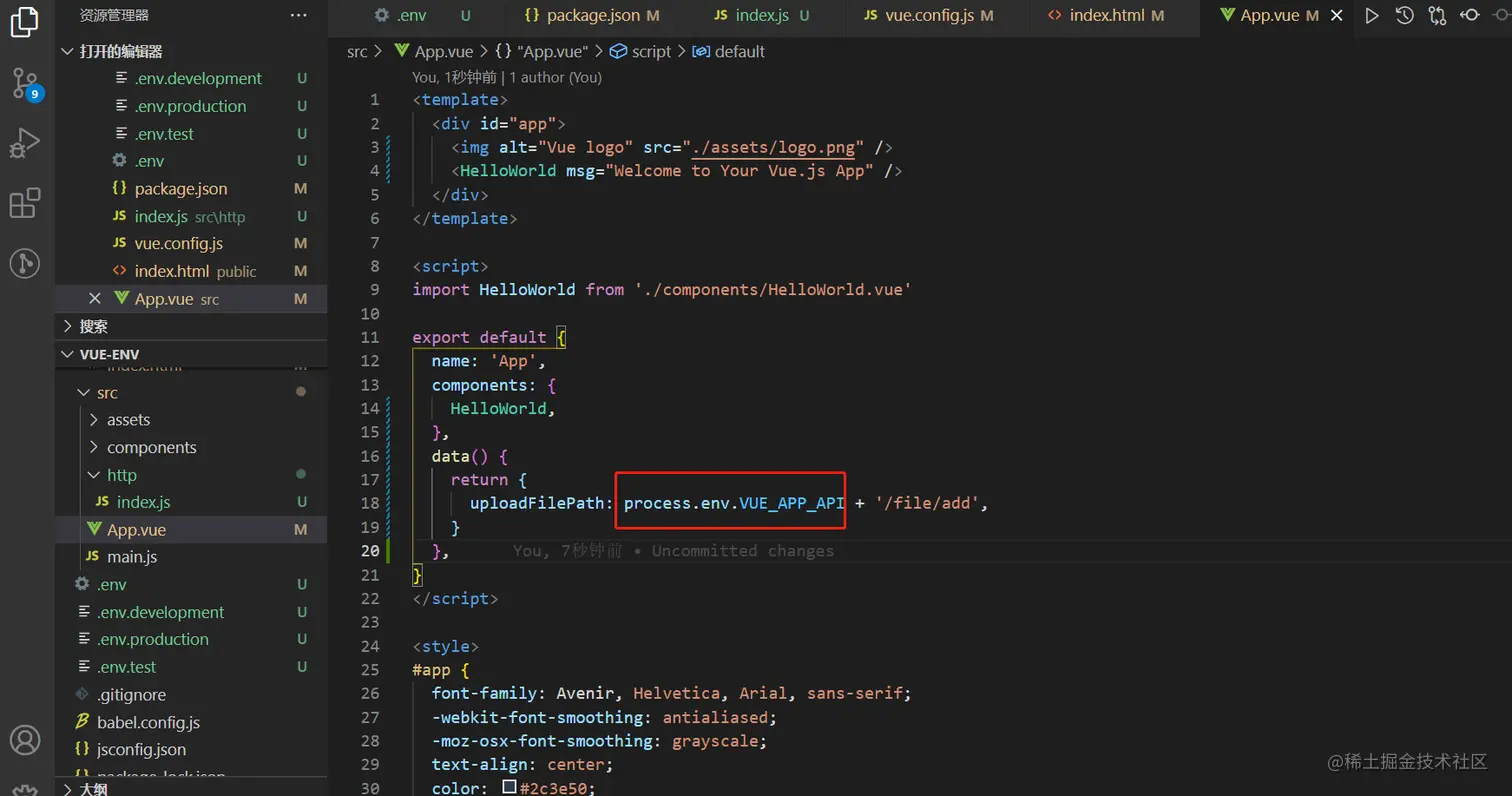1512x796 pixels.
Task: Click the default breadcrumb segment
Action: [x=728, y=51]
